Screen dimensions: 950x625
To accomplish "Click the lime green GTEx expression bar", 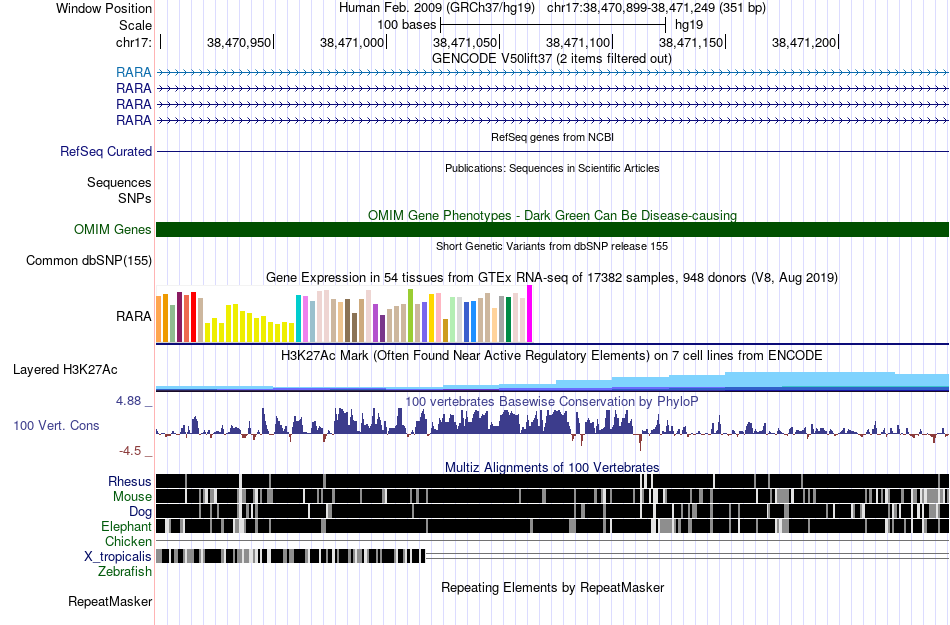I will [410, 316].
